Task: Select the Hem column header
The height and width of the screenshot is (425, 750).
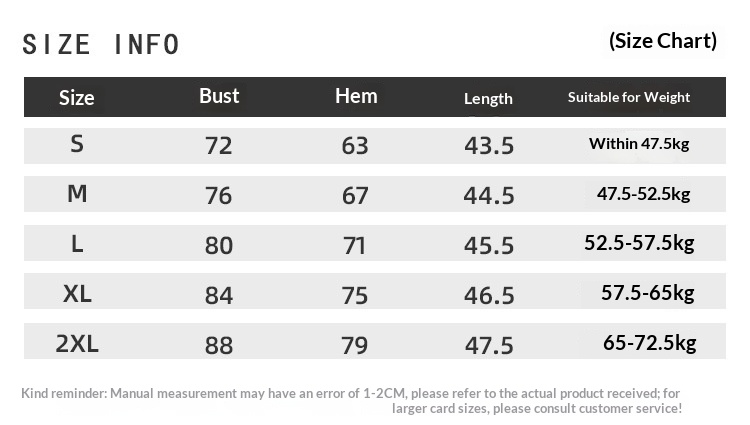Action: tap(356, 96)
